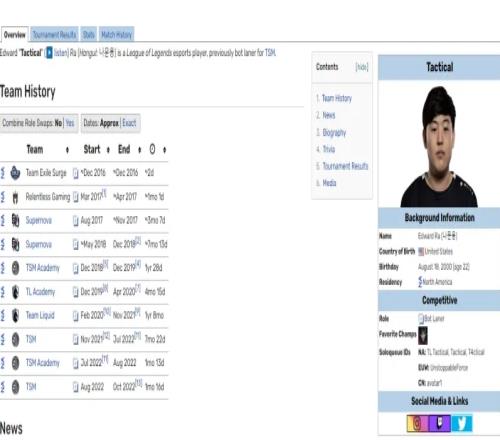Image resolution: width=500 pixels, height=440 pixels.
Task: Set Combine Role Swaps to Yes
Action: [70, 123]
